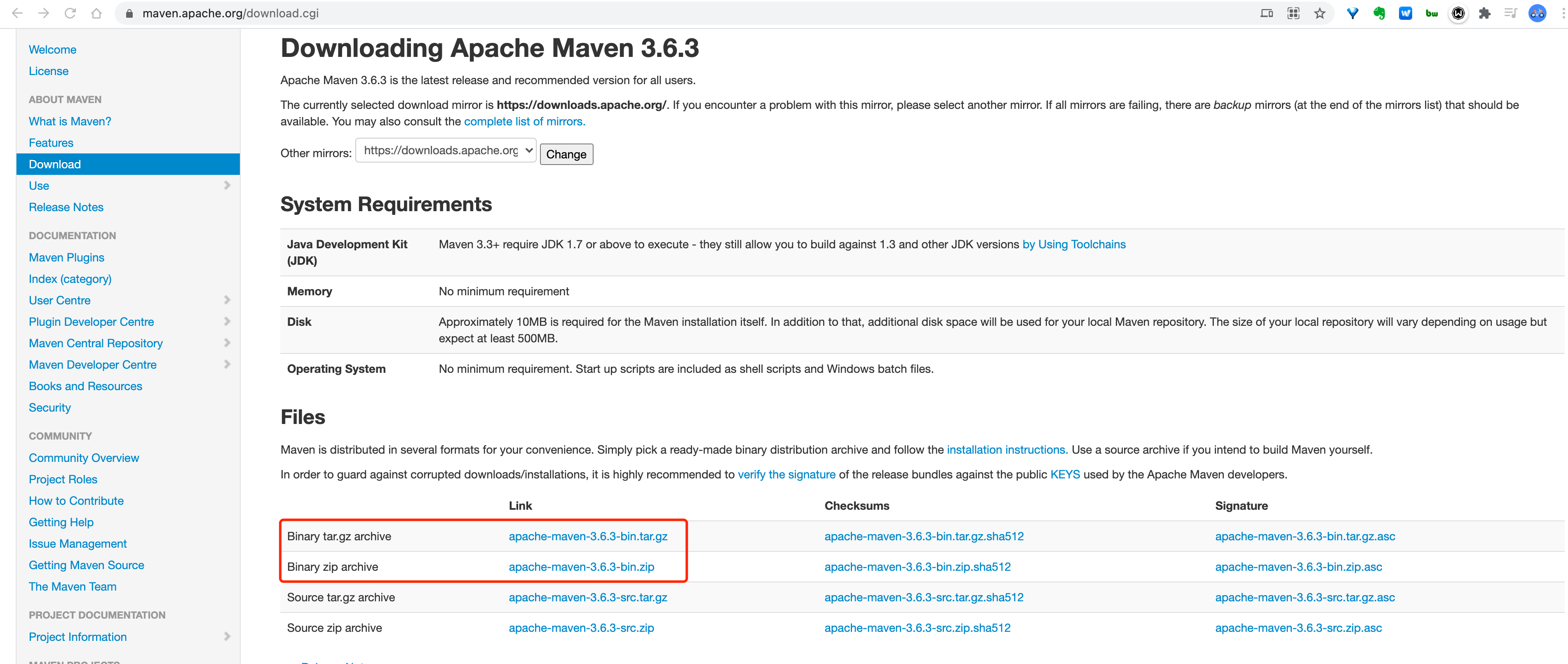The image size is (1568, 664).
Task: Open Getting Help sidebar link
Action: [61, 522]
